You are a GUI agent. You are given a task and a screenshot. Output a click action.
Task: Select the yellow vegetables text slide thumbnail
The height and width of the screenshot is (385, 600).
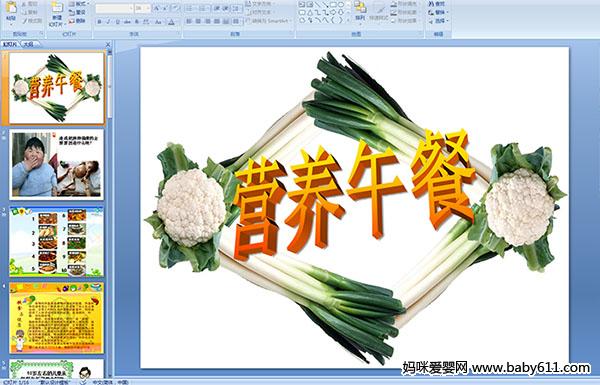pos(56,318)
